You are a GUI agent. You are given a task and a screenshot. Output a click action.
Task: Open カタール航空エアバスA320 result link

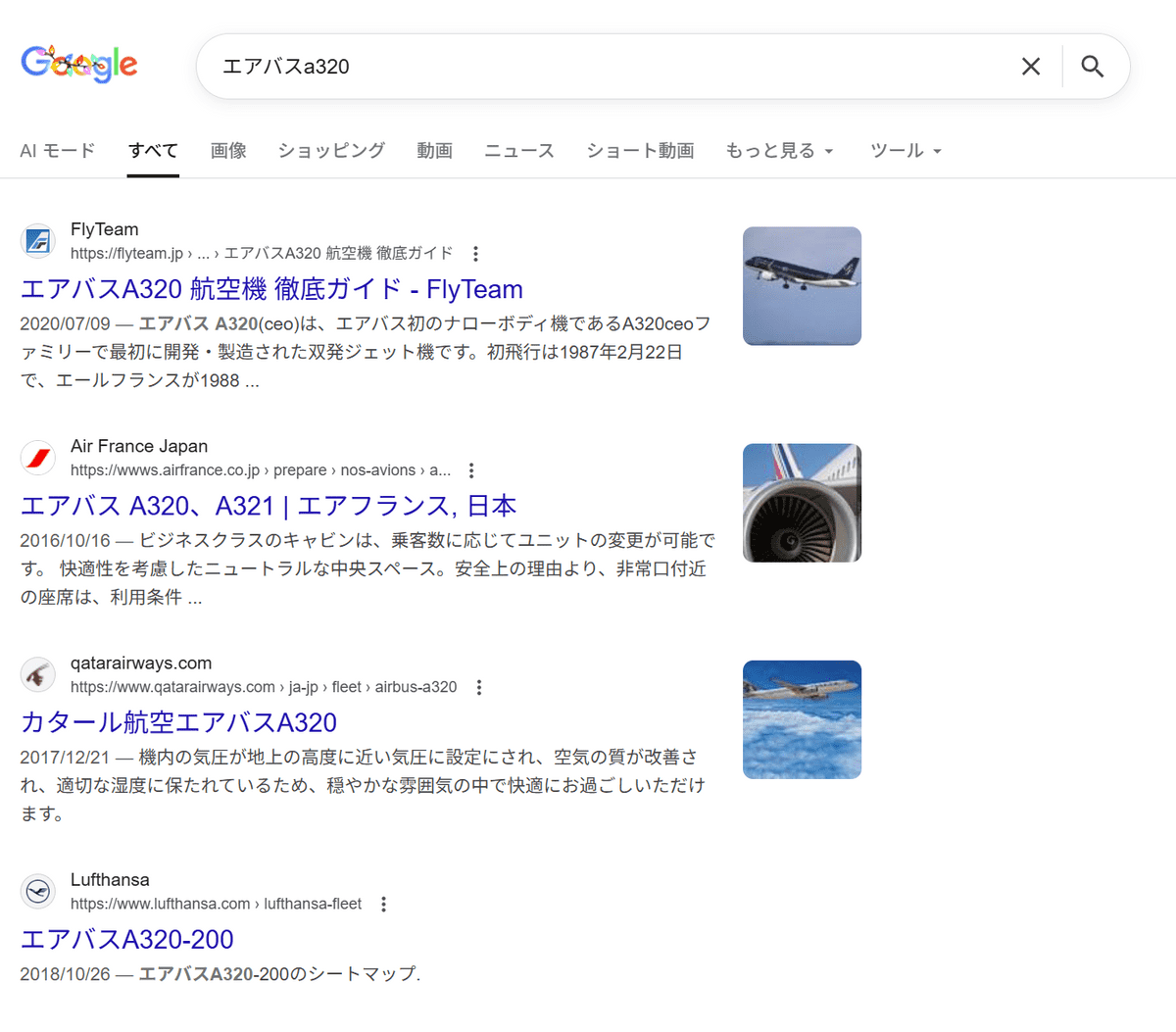178,722
